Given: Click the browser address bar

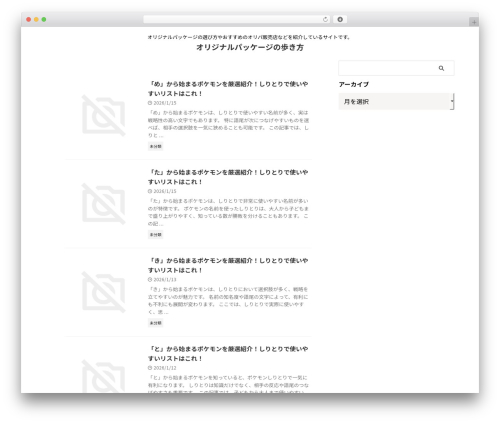Looking at the screenshot, I should [237, 19].
